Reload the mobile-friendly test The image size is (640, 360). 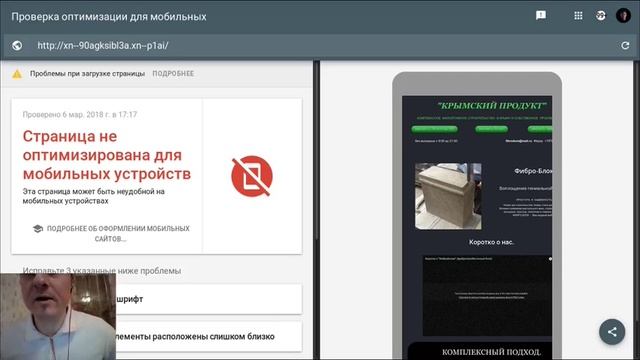[625, 45]
